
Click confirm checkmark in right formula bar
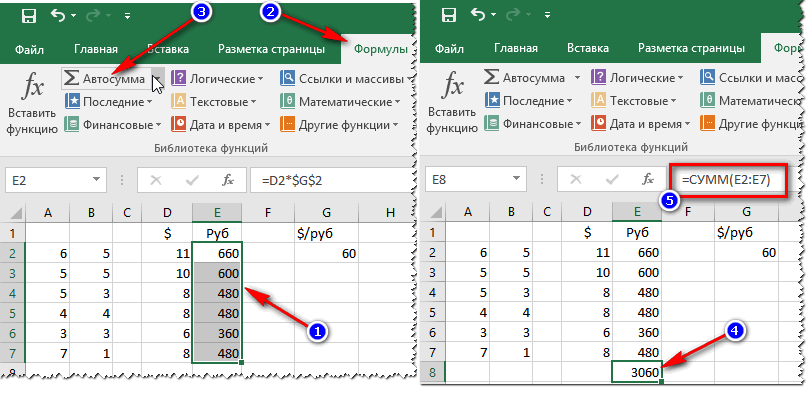[x=612, y=179]
